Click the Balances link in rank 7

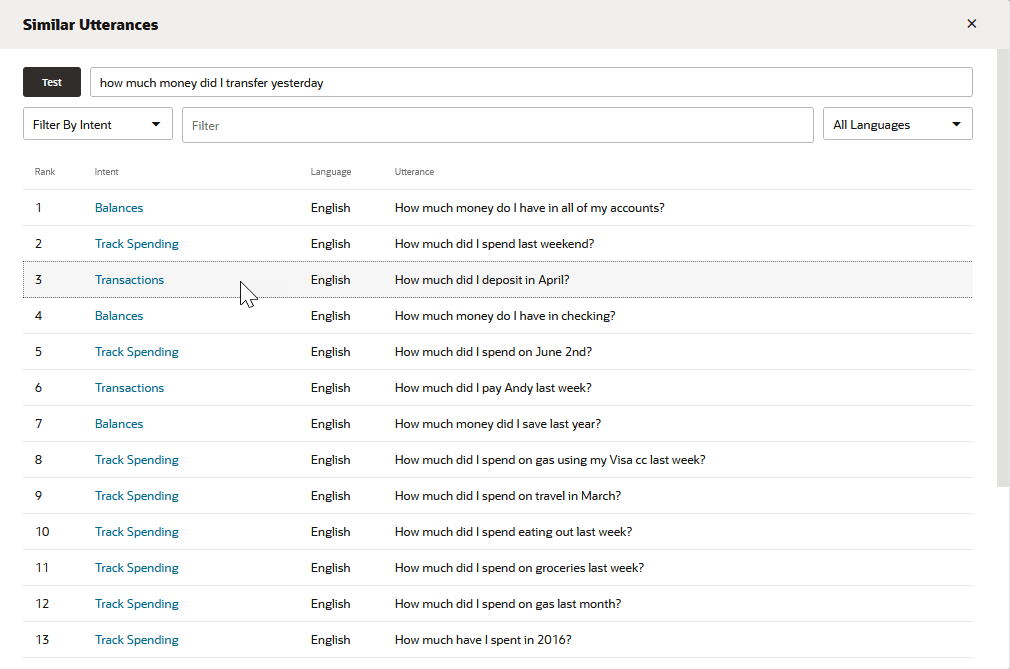pyautogui.click(x=119, y=424)
